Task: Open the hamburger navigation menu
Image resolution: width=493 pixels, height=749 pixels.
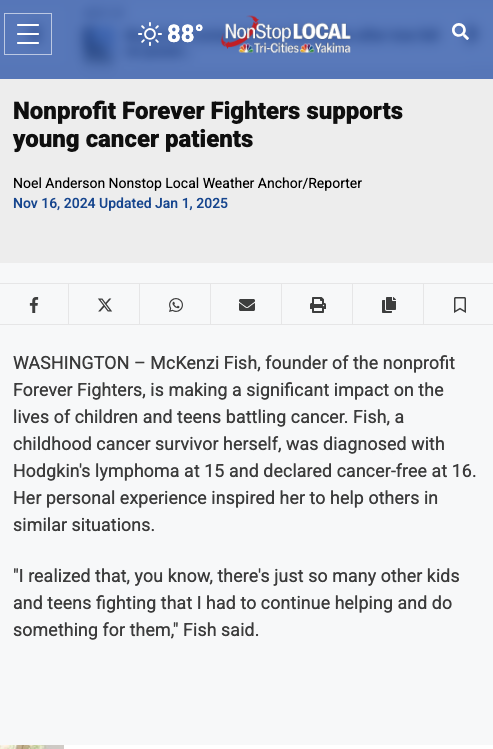Action: coord(28,34)
